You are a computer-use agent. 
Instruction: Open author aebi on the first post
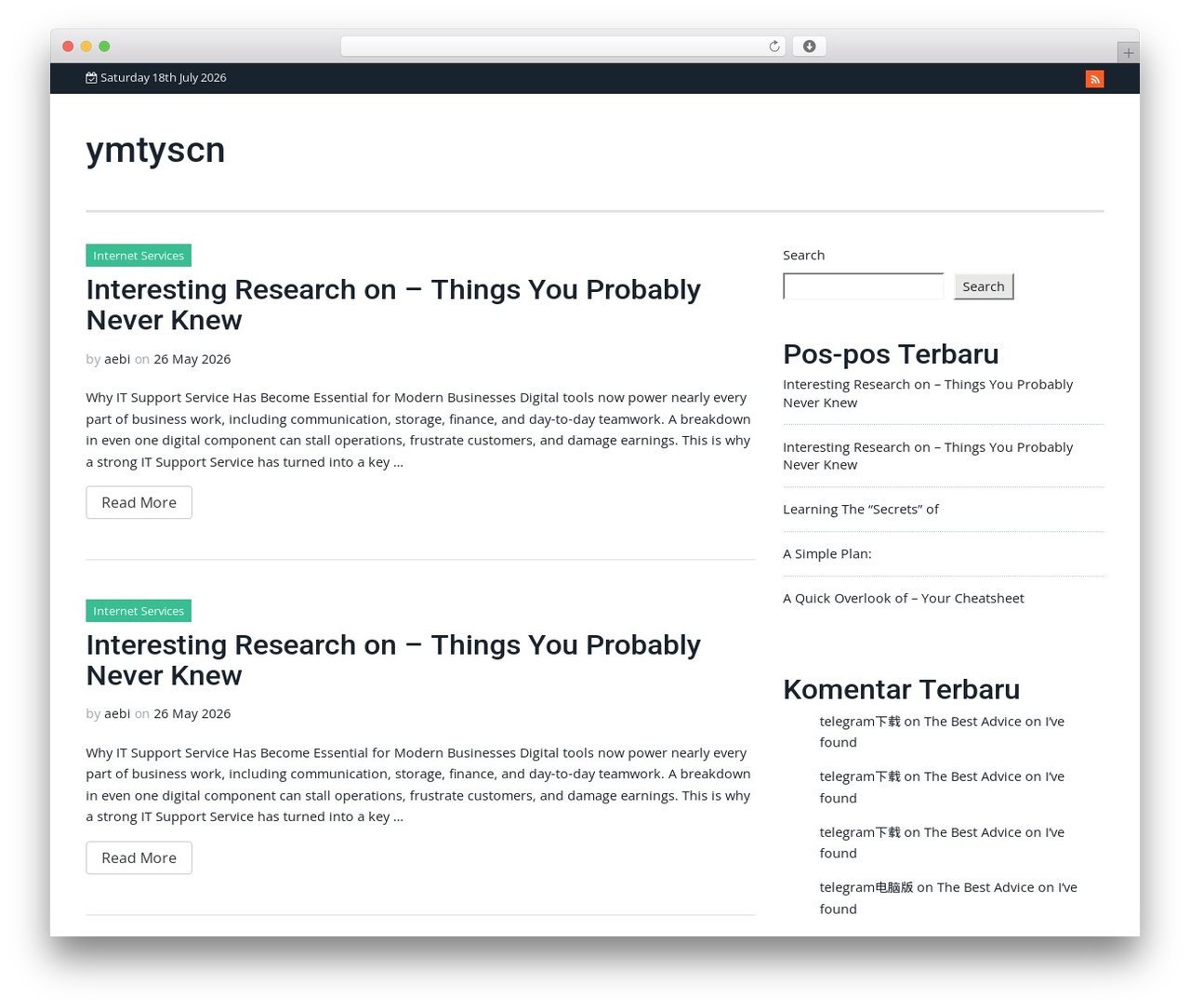[117, 359]
